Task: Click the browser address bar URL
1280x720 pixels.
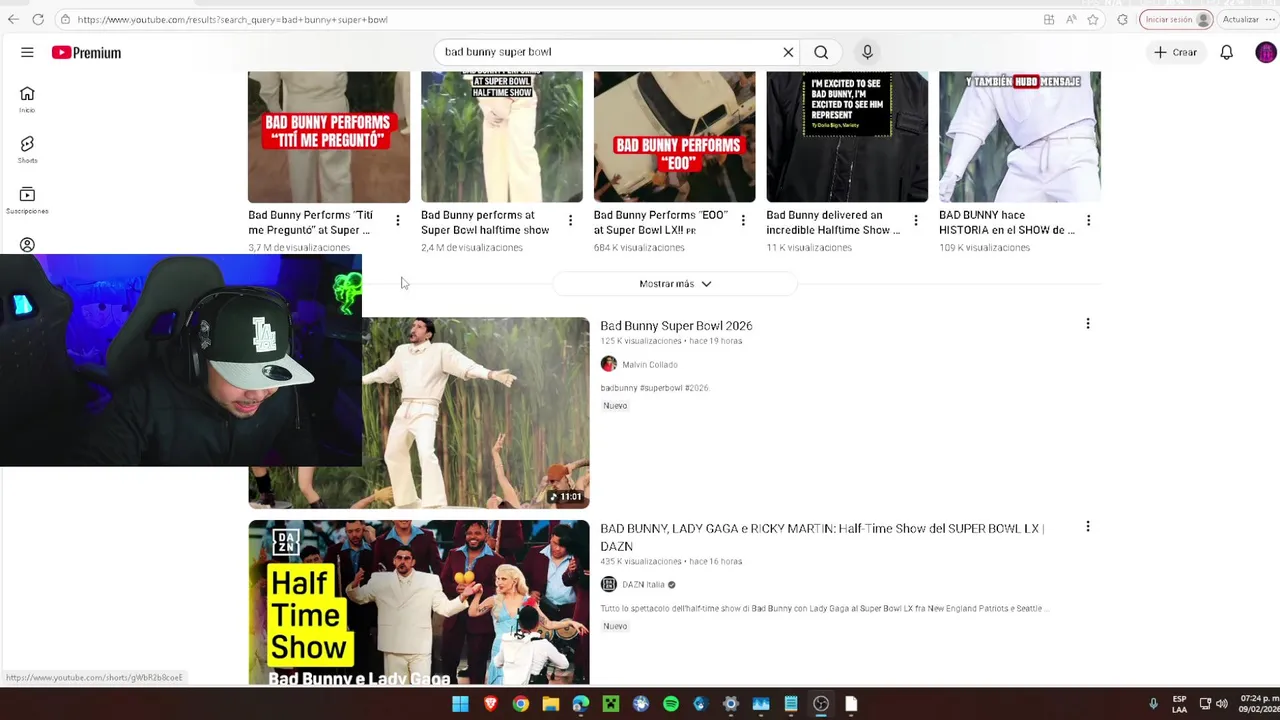Action: (x=232, y=19)
